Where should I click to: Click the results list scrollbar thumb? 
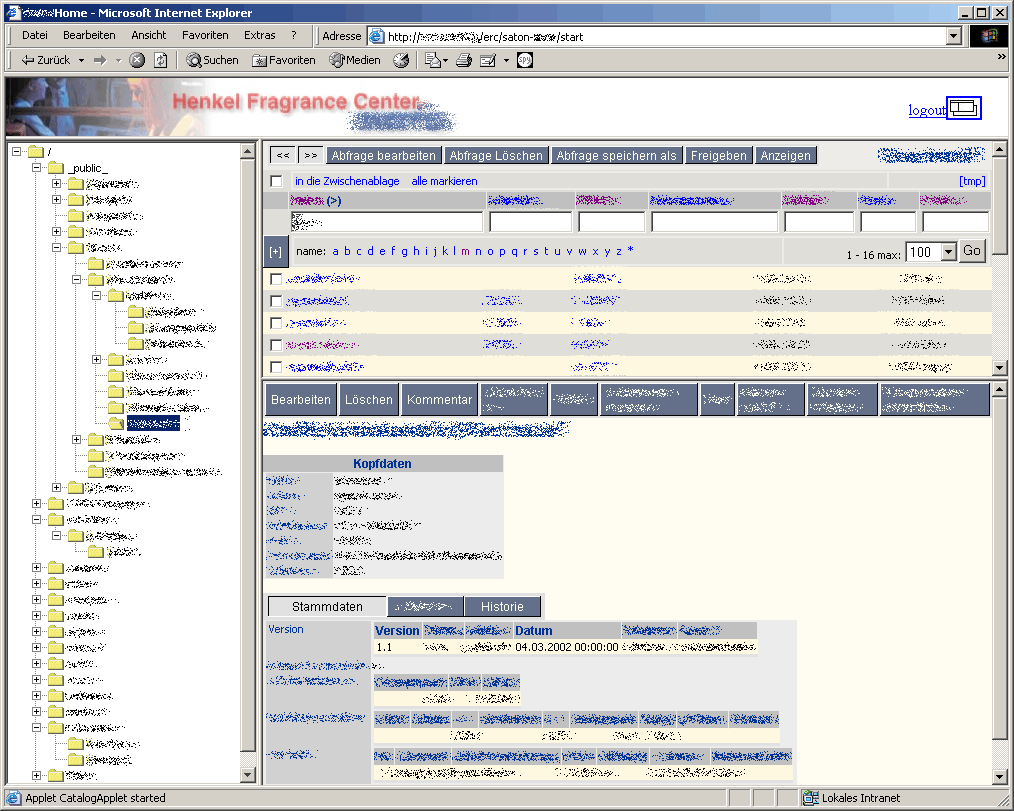point(999,207)
